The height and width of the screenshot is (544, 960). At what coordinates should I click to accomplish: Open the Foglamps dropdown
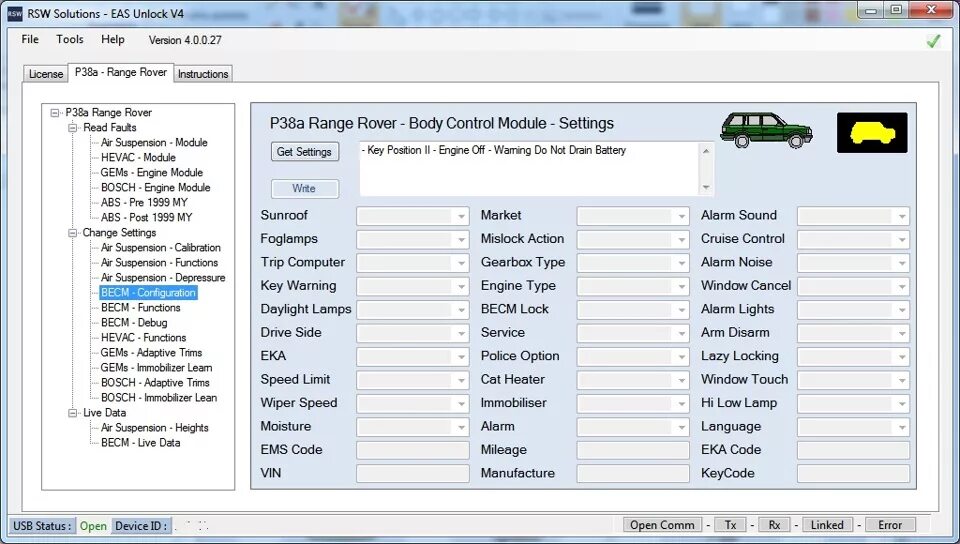pyautogui.click(x=413, y=239)
